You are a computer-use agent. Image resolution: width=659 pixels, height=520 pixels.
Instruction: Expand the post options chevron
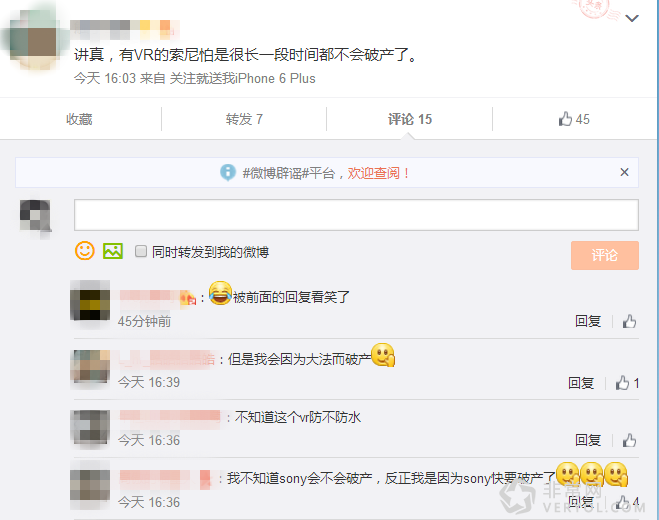pos(632,18)
